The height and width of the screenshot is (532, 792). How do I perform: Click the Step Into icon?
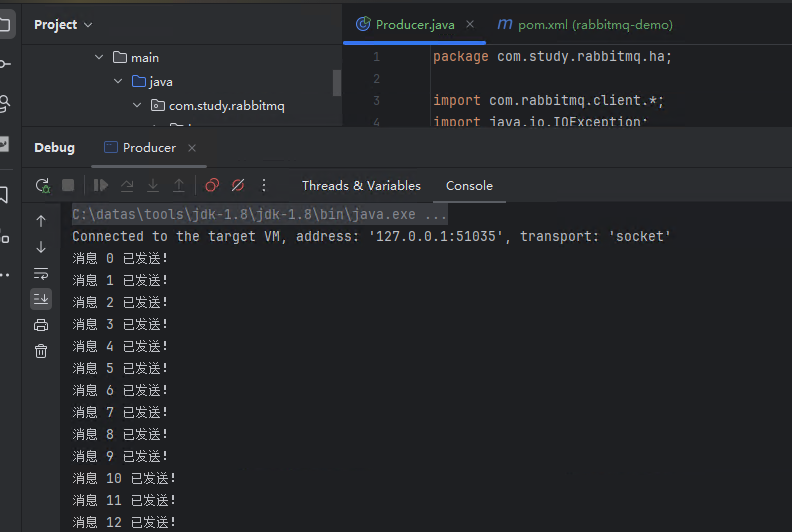click(153, 185)
